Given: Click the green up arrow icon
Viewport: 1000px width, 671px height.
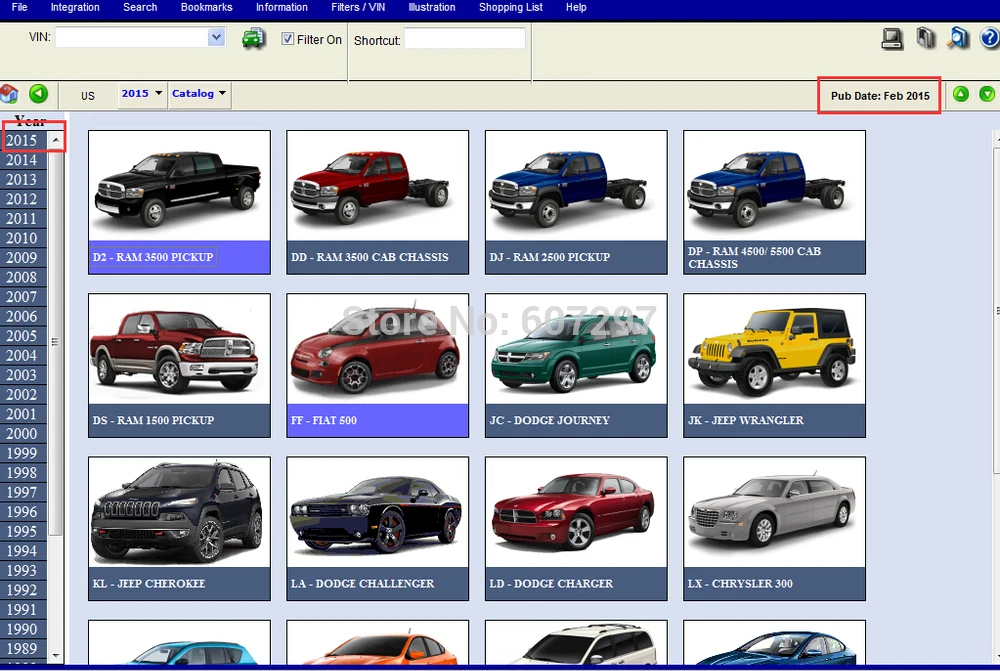Looking at the screenshot, I should pyautogui.click(x=960, y=94).
